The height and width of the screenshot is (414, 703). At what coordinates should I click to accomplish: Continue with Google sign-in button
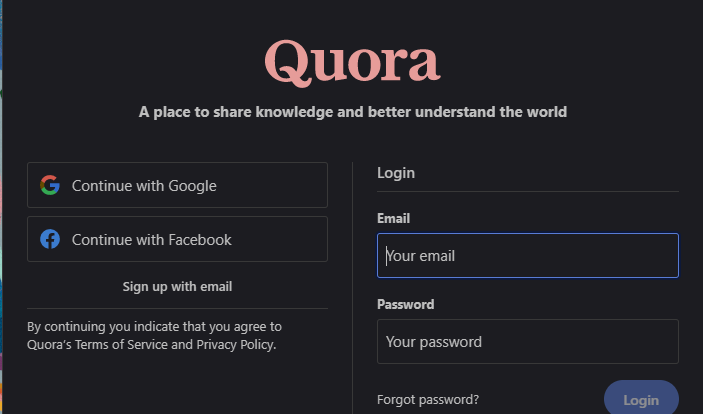click(177, 185)
